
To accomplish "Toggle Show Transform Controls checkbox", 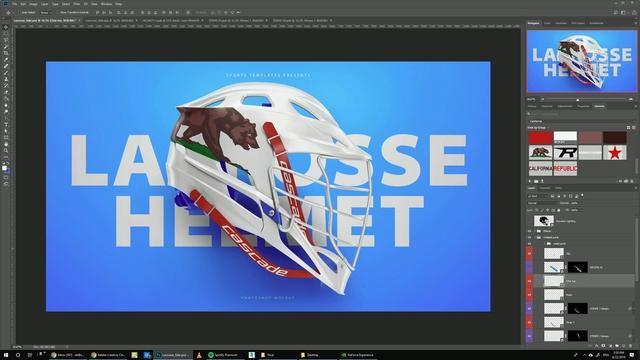I will [x=58, y=13].
